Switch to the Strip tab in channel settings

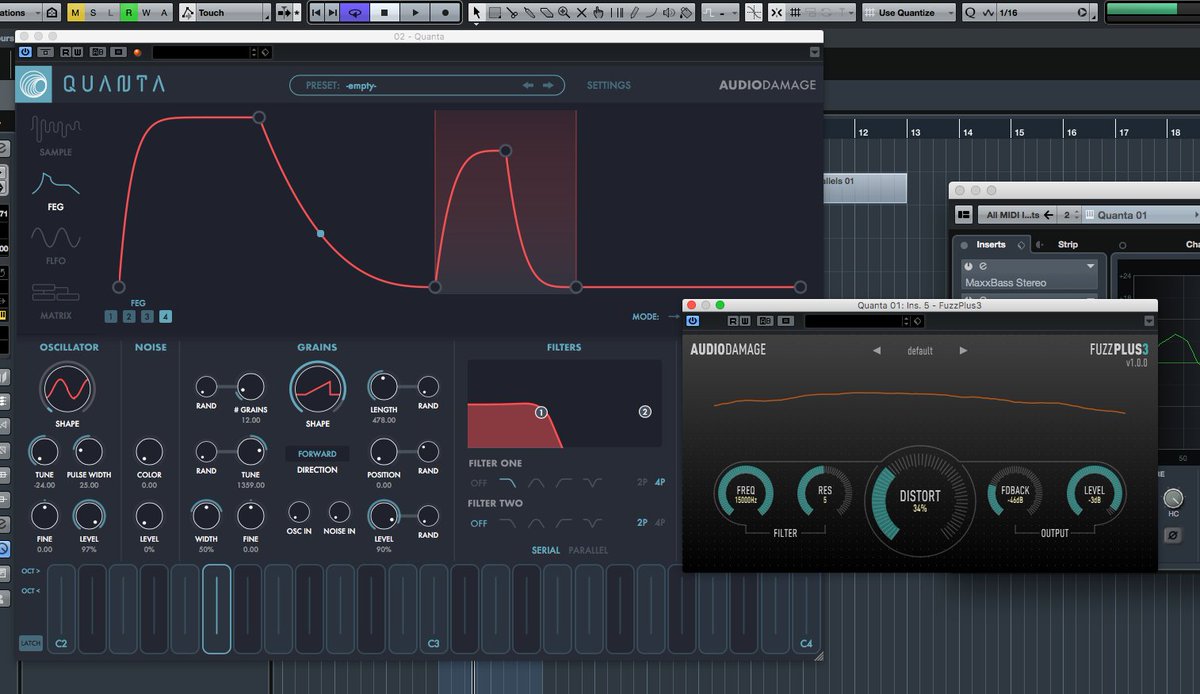[1068, 244]
